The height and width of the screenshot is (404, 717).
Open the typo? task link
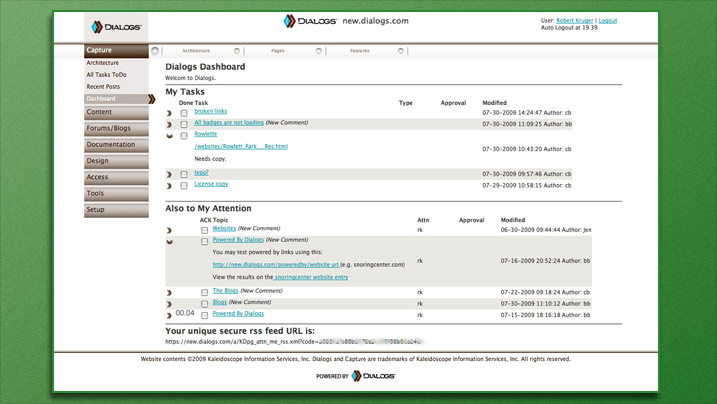tap(201, 172)
